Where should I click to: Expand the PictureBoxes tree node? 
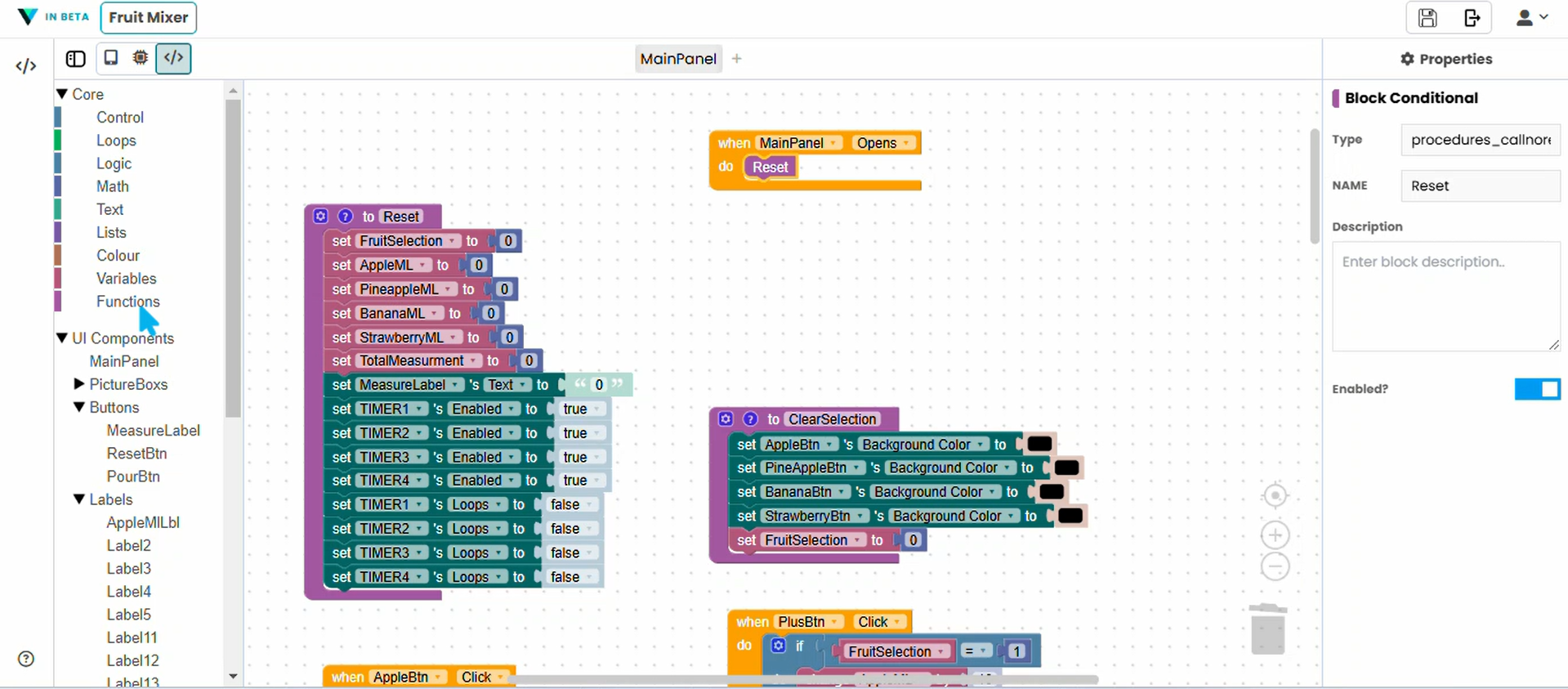(79, 383)
